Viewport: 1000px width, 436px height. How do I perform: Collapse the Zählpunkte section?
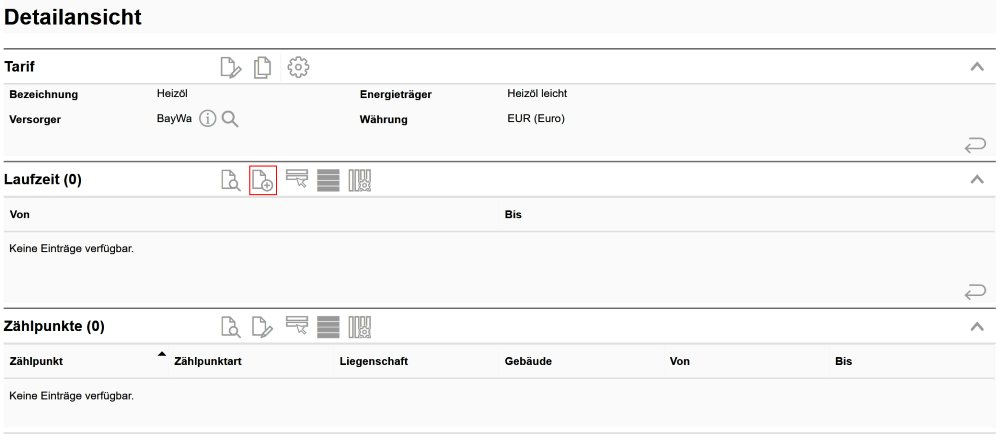[977, 326]
